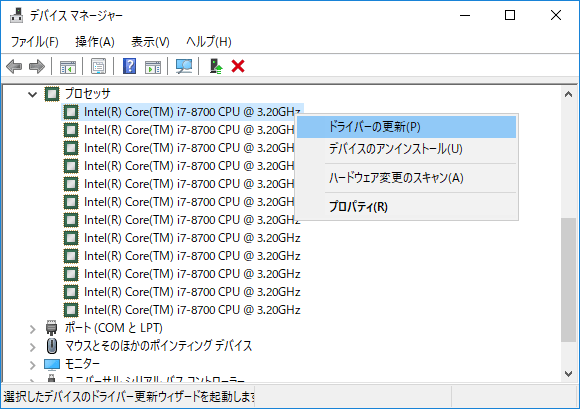Click the show/hide action pane icon
Image resolution: width=580 pixels, height=409 pixels.
pos(153,67)
